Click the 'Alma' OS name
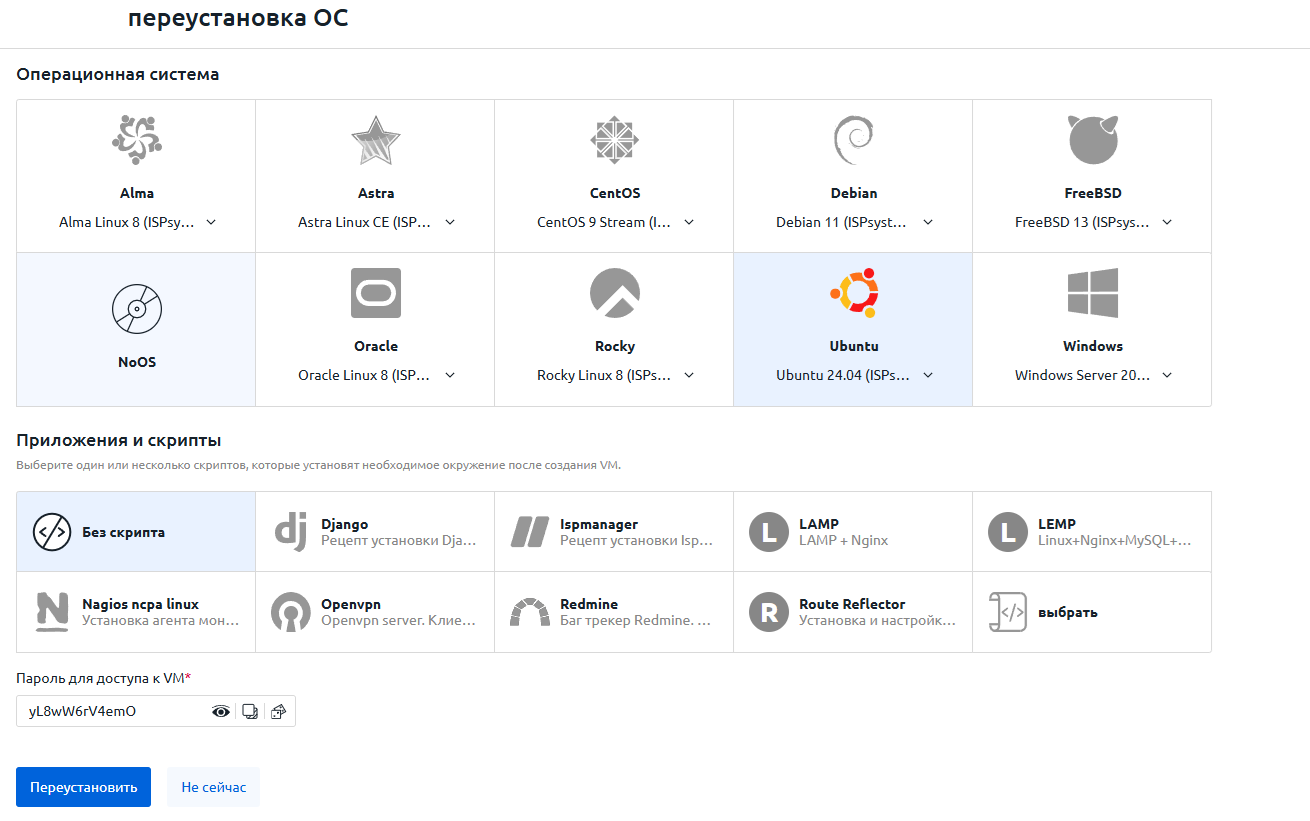 pyautogui.click(x=137, y=193)
